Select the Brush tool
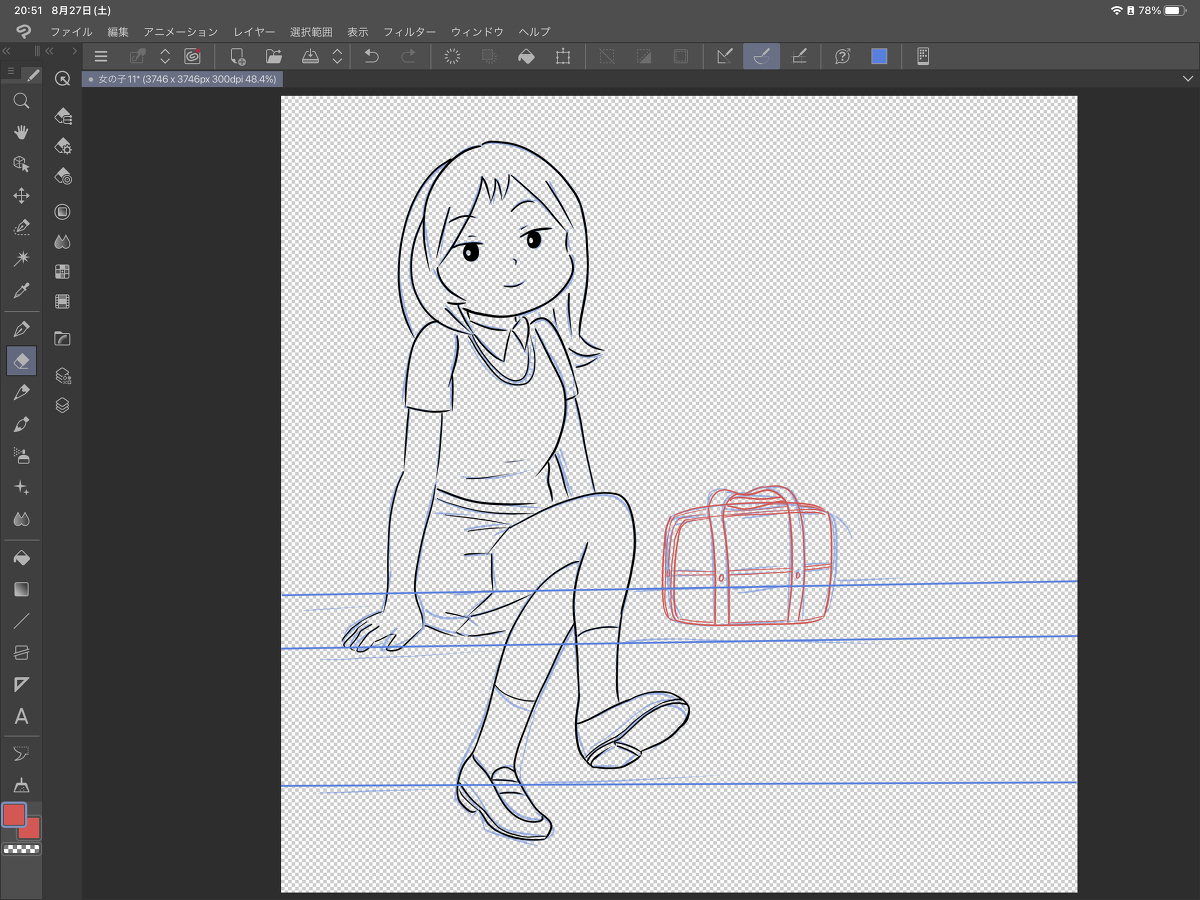The image size is (1200, 900). tap(21, 424)
